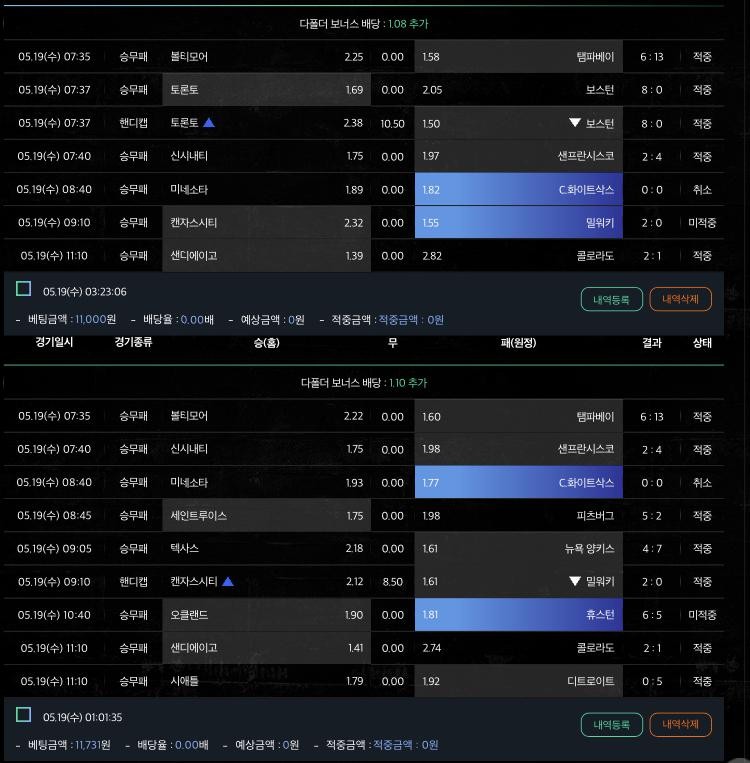The height and width of the screenshot is (763, 750).
Task: Select the 탬파베이 away cell with odds 1.60
Action: point(519,416)
